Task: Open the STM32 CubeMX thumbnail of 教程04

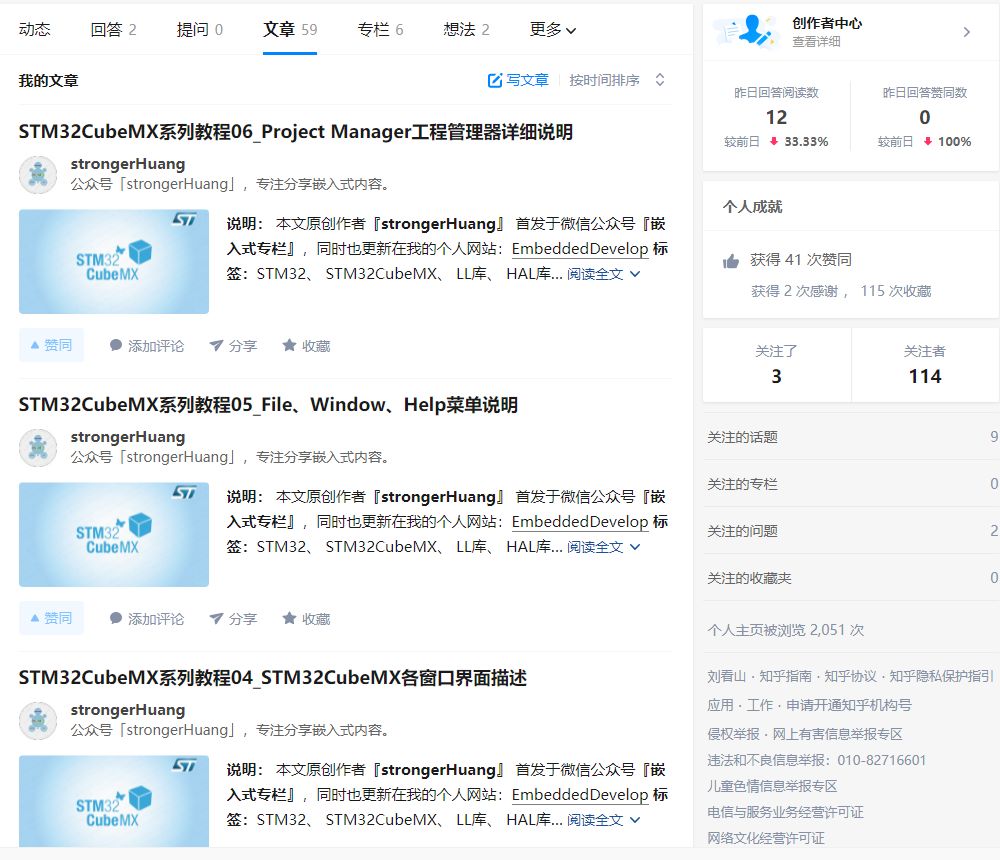Action: 114,801
